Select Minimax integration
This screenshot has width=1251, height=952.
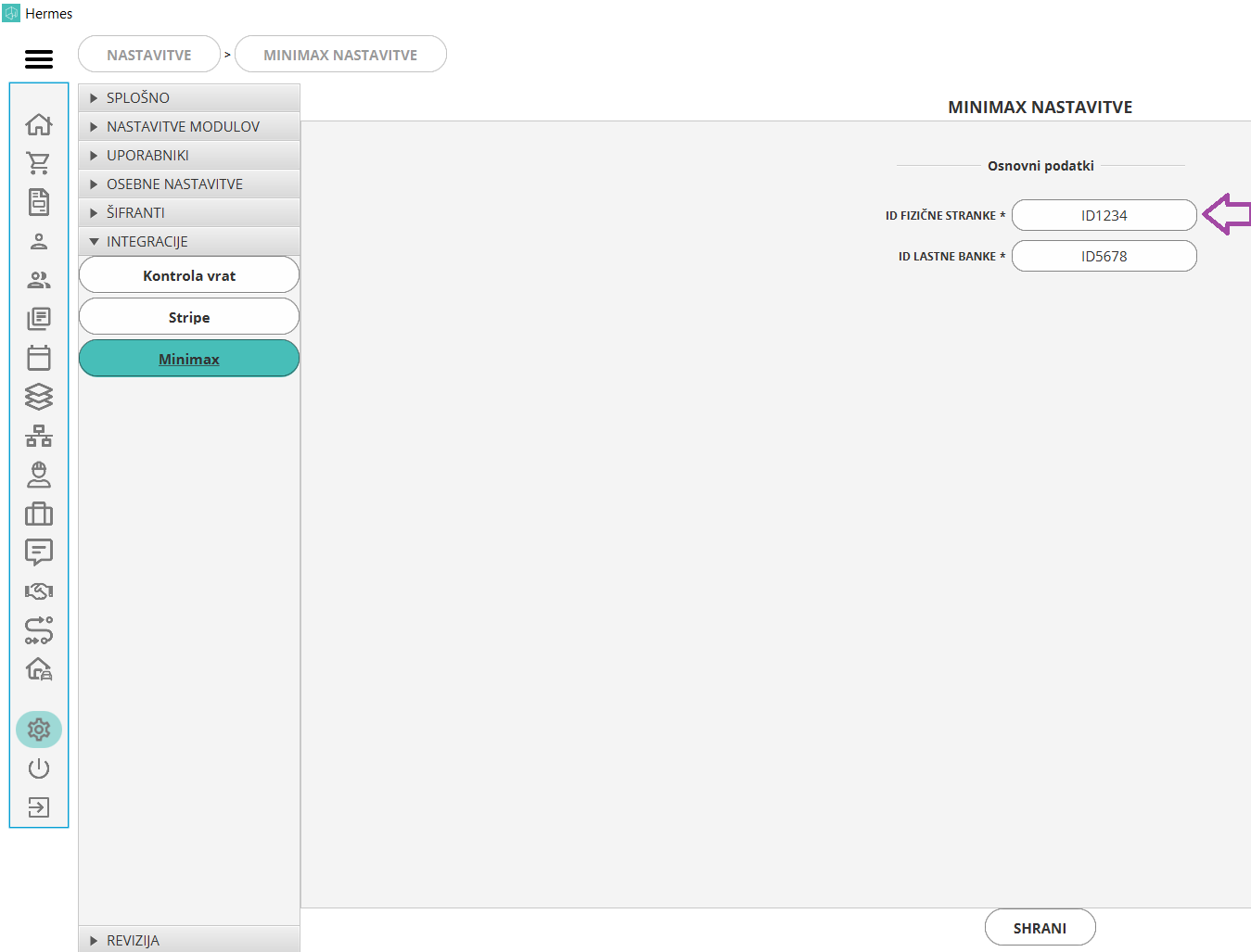189,359
